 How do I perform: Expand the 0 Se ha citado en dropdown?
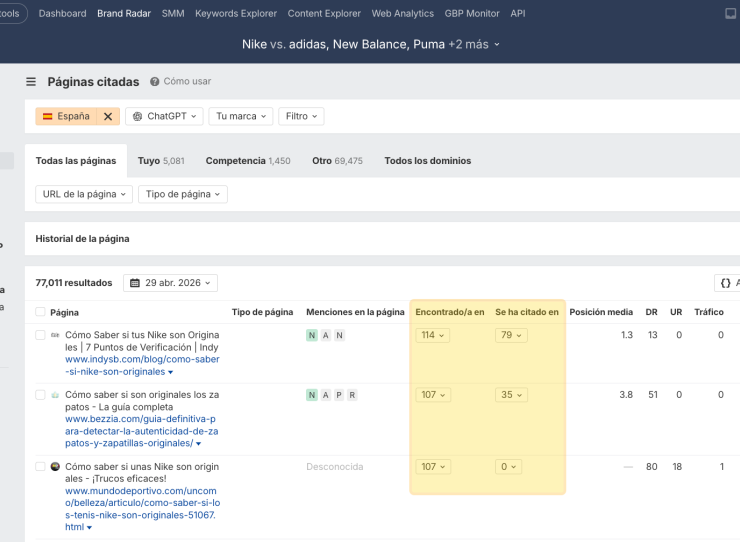point(508,466)
